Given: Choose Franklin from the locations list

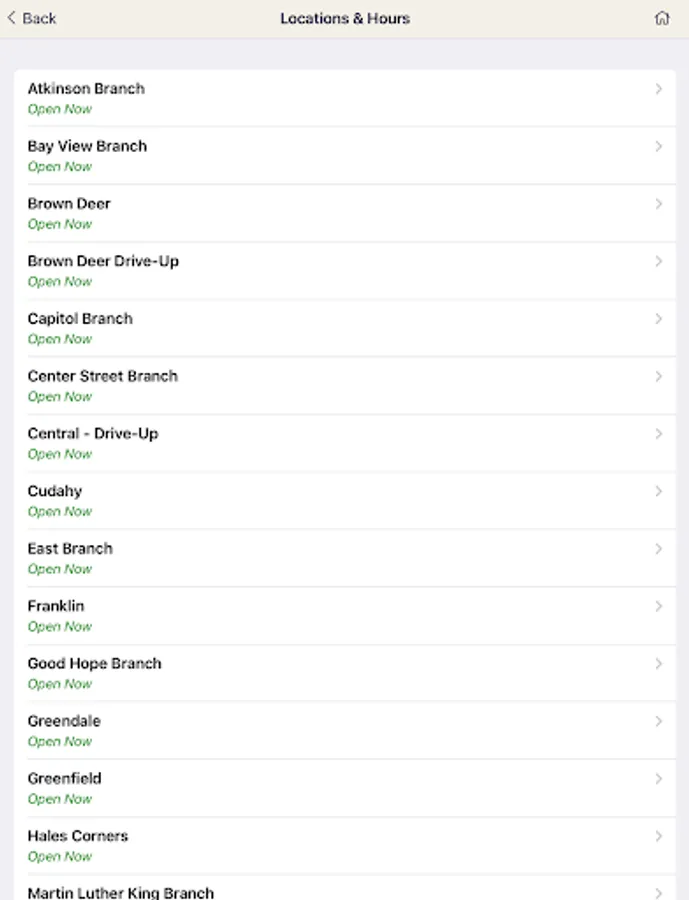Looking at the screenshot, I should [x=344, y=615].
